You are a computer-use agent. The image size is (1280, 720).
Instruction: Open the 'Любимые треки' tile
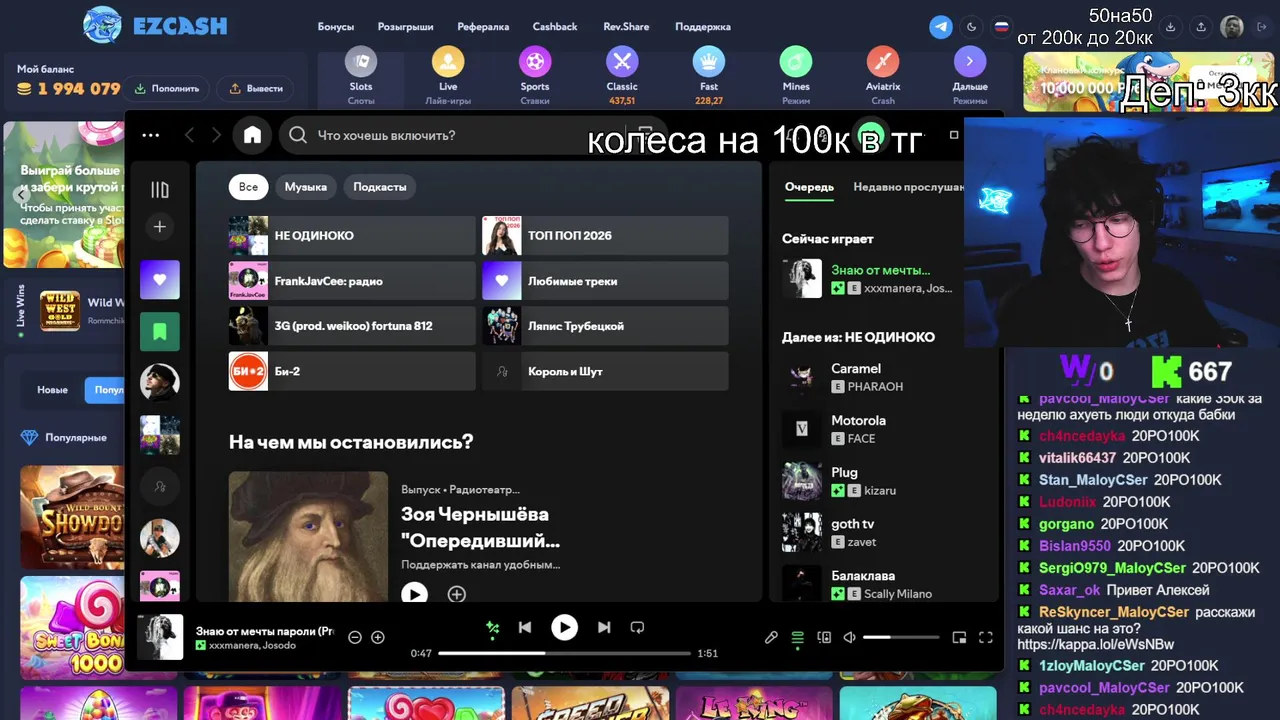coord(606,281)
